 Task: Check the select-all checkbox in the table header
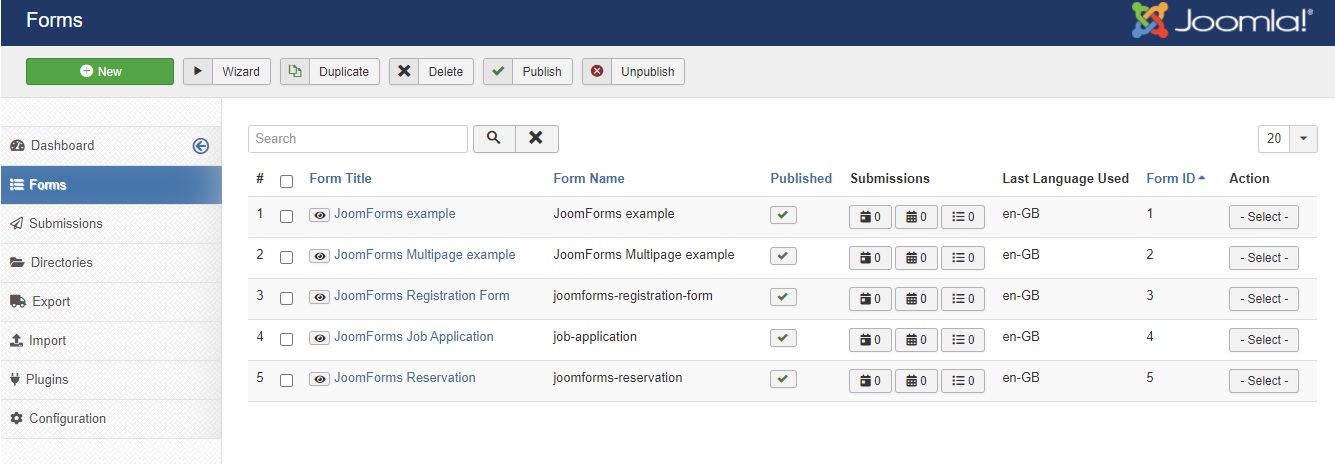(x=287, y=181)
